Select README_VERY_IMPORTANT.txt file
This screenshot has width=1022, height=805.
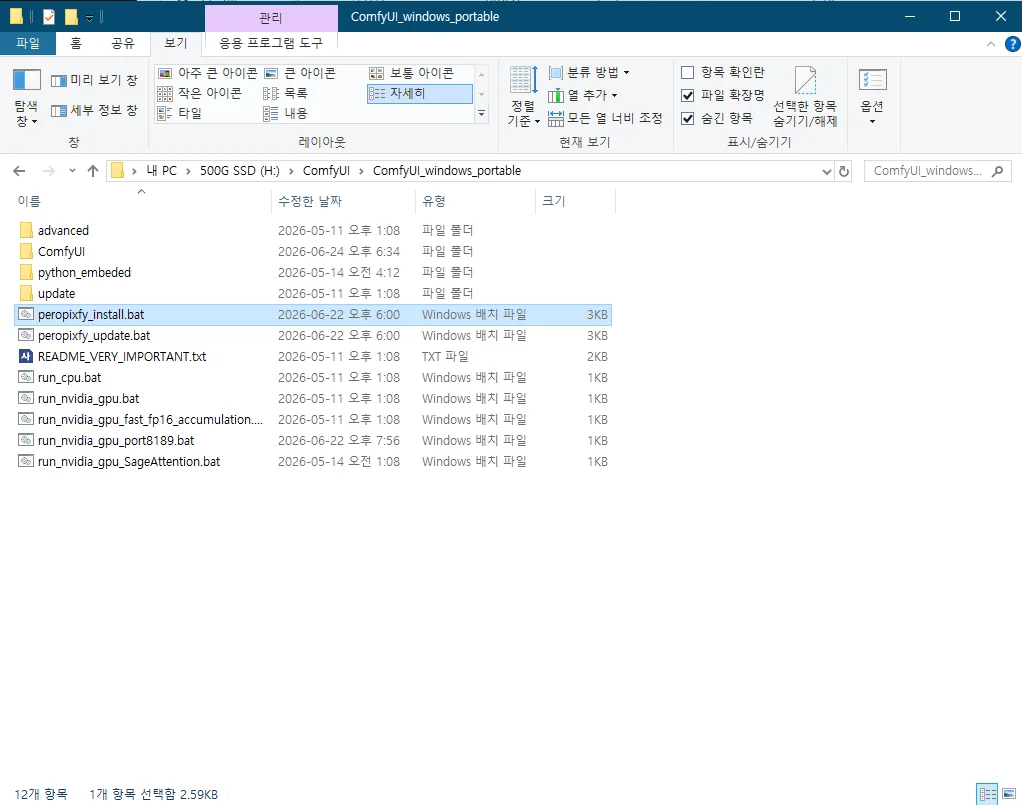pyautogui.click(x=312, y=357)
